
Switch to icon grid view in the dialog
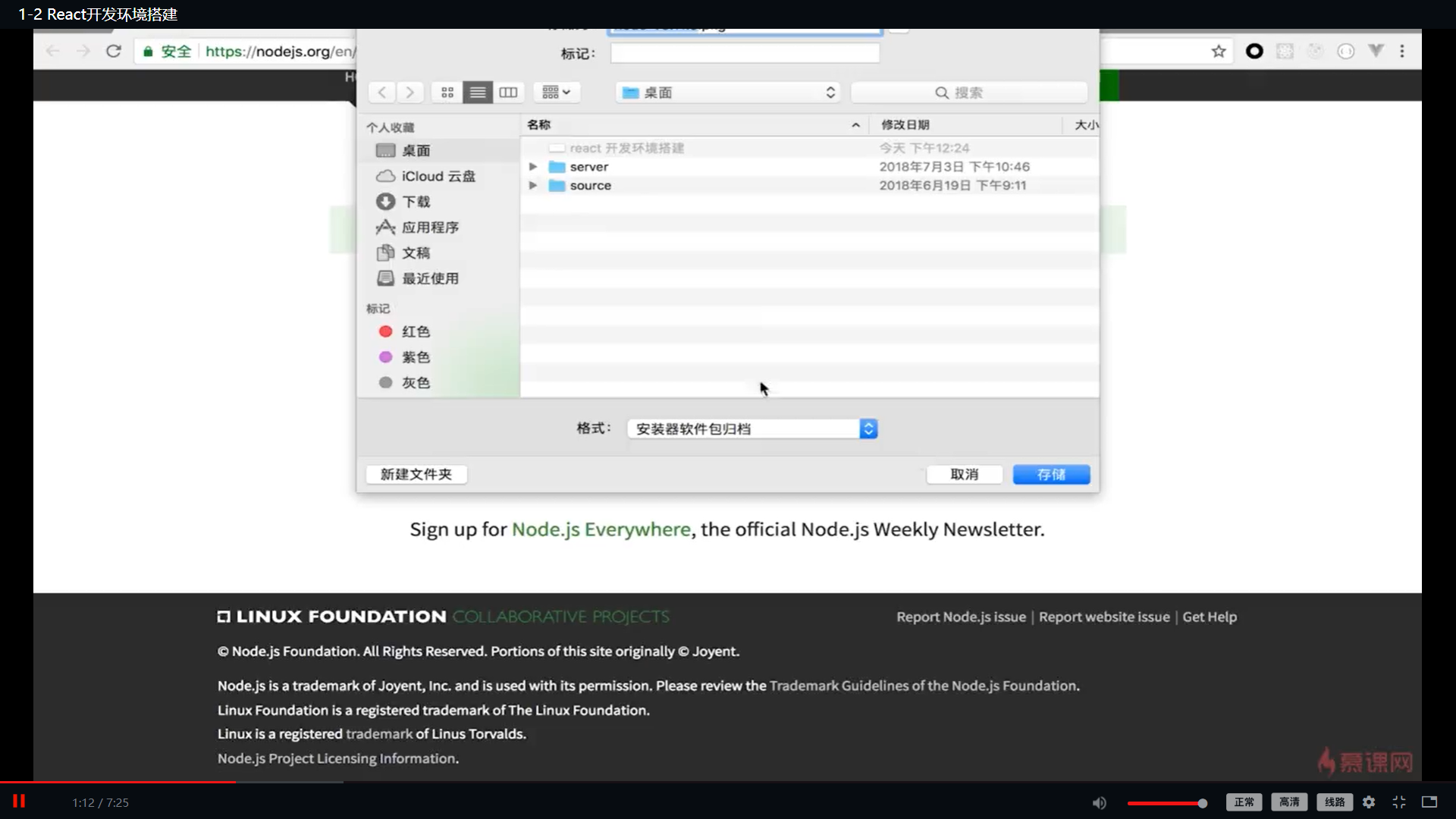447,92
